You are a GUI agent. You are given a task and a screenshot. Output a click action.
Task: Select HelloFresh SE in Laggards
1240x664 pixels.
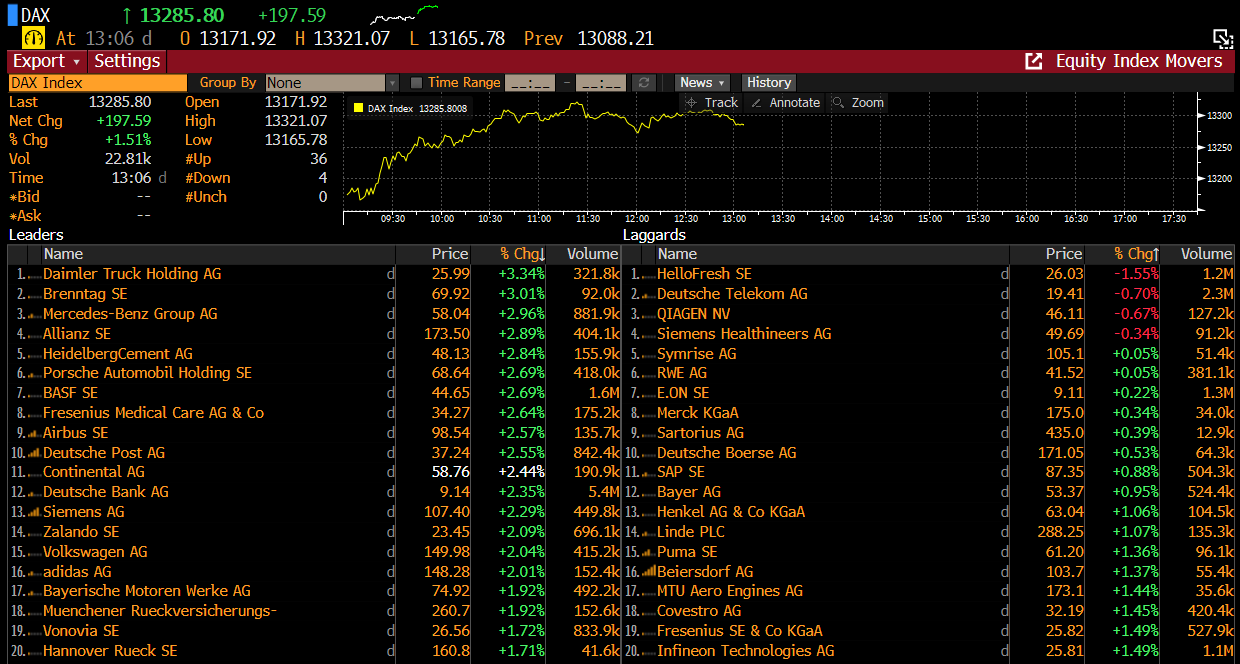pos(704,274)
